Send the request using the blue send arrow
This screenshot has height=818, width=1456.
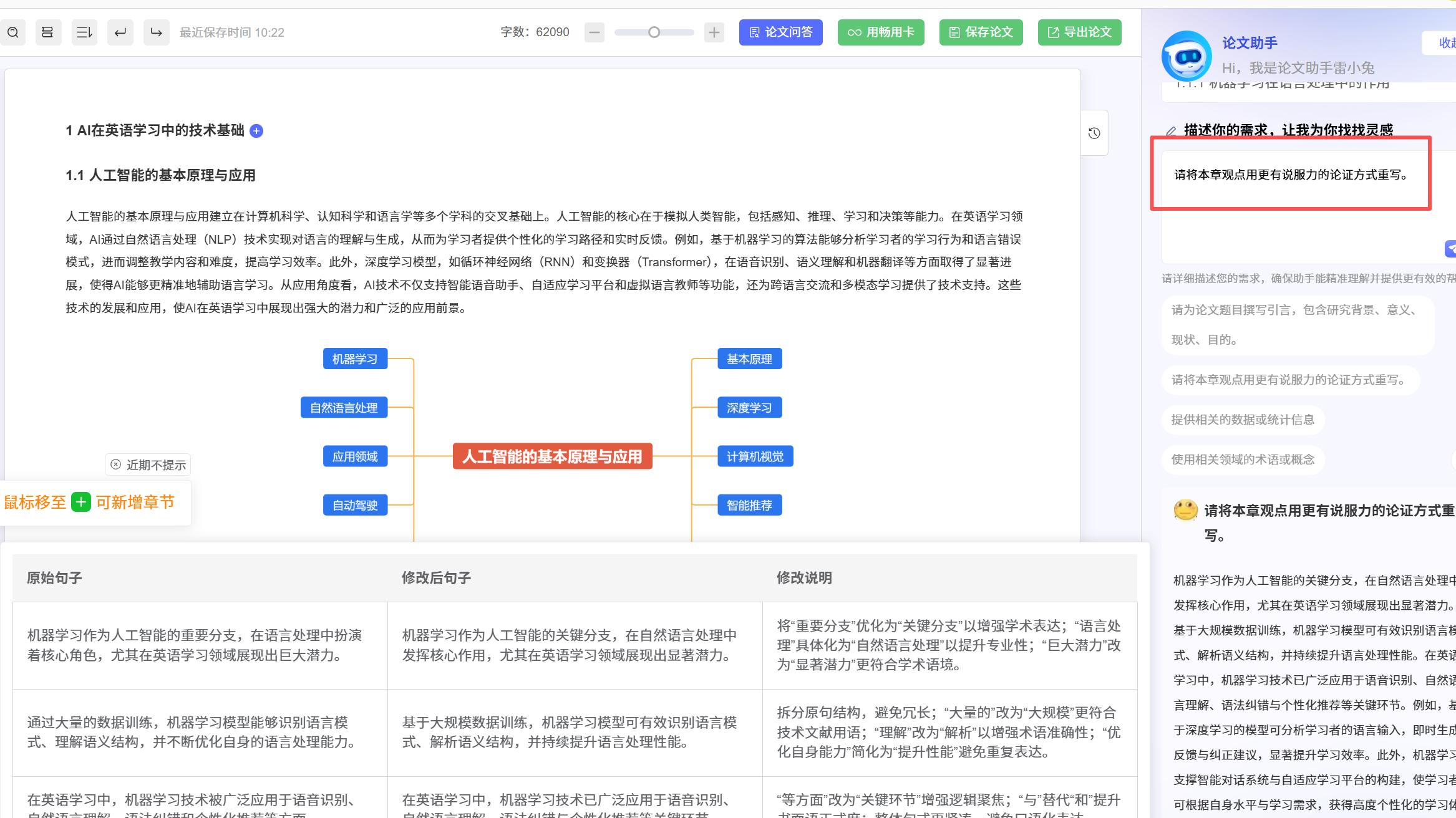coord(1450,249)
